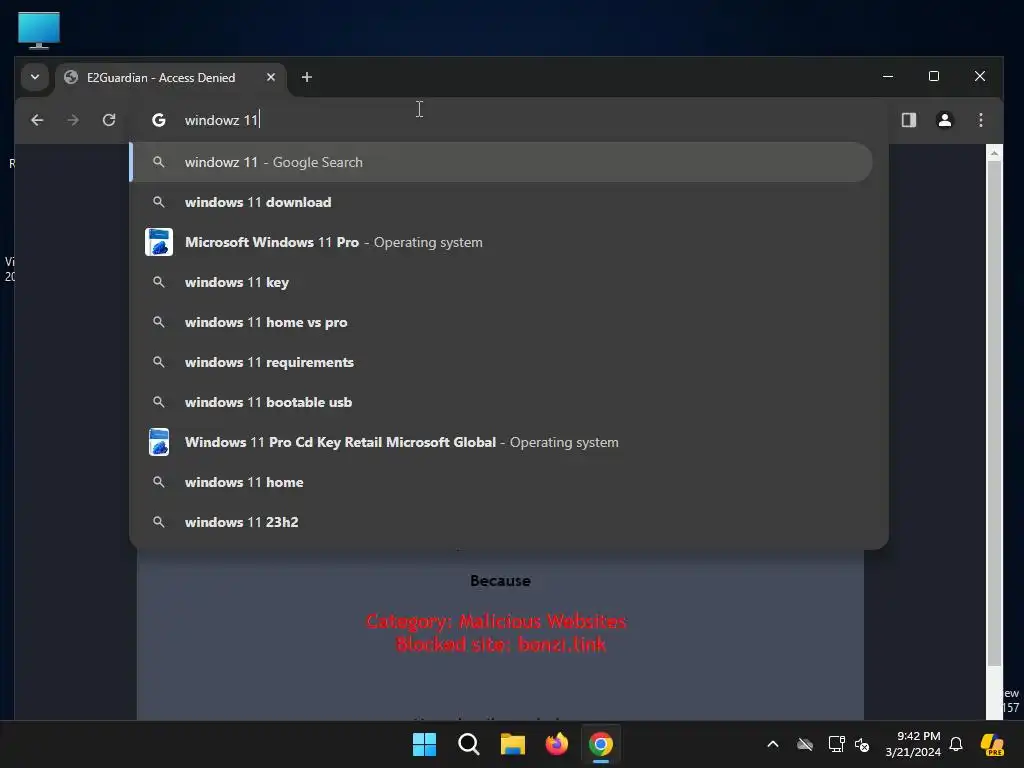Open File Explorer from the taskbar

click(x=513, y=744)
